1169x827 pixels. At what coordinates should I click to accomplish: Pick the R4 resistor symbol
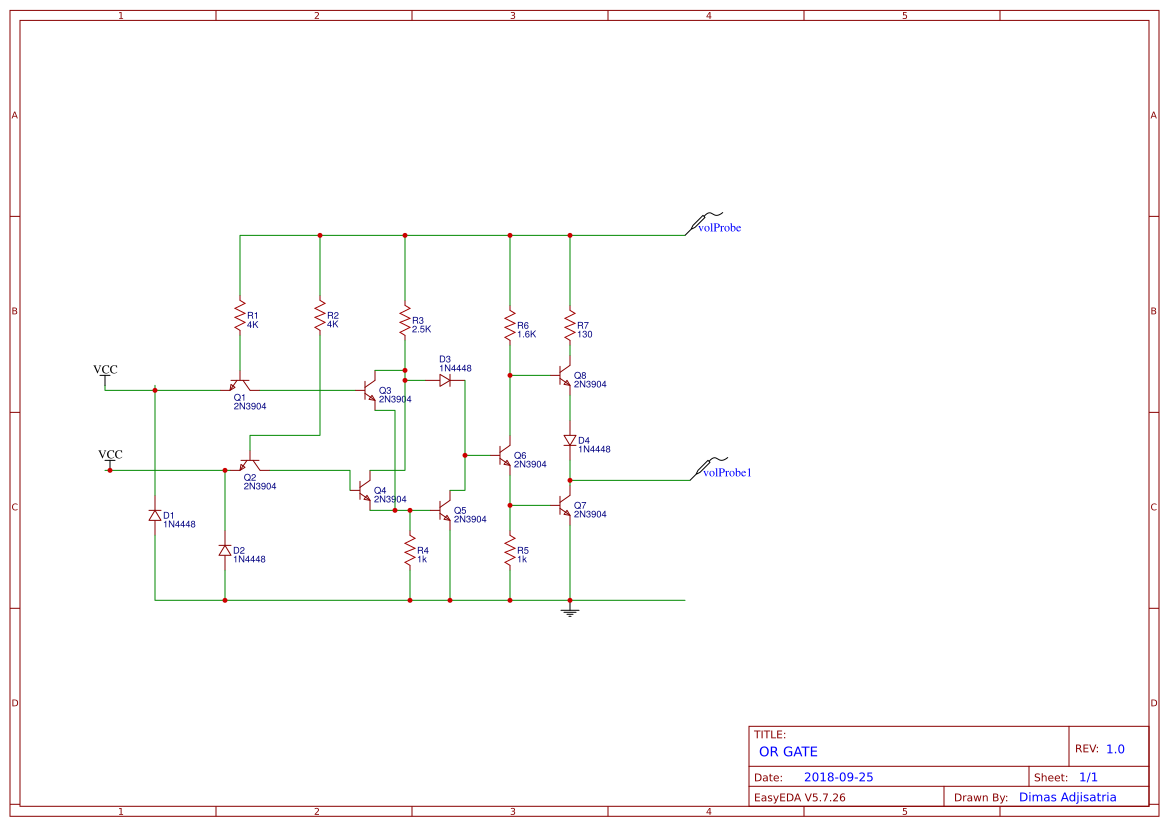(x=410, y=551)
